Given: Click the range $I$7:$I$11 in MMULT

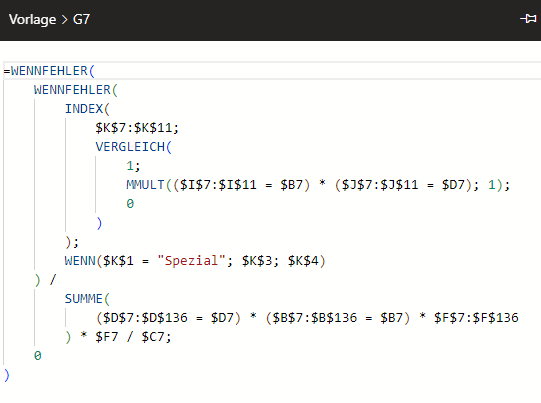Looking at the screenshot, I should [218, 185].
